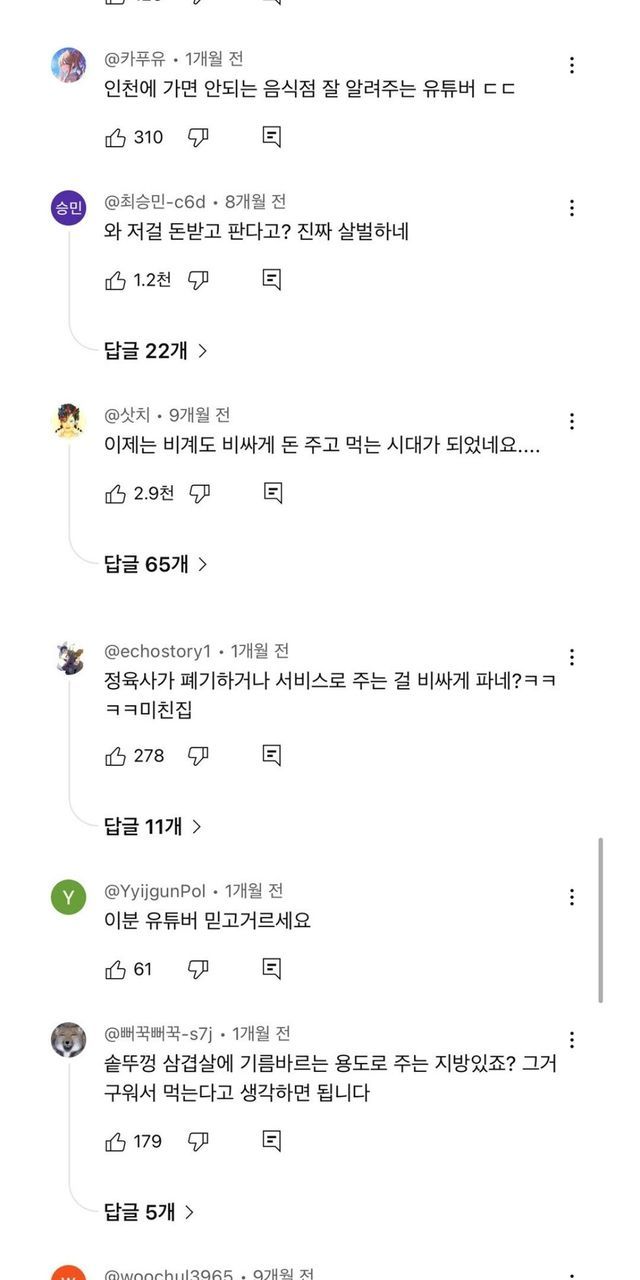The height and width of the screenshot is (1280, 640).
Task: Open more options for @최승민-c6d's comment
Action: 572,208
